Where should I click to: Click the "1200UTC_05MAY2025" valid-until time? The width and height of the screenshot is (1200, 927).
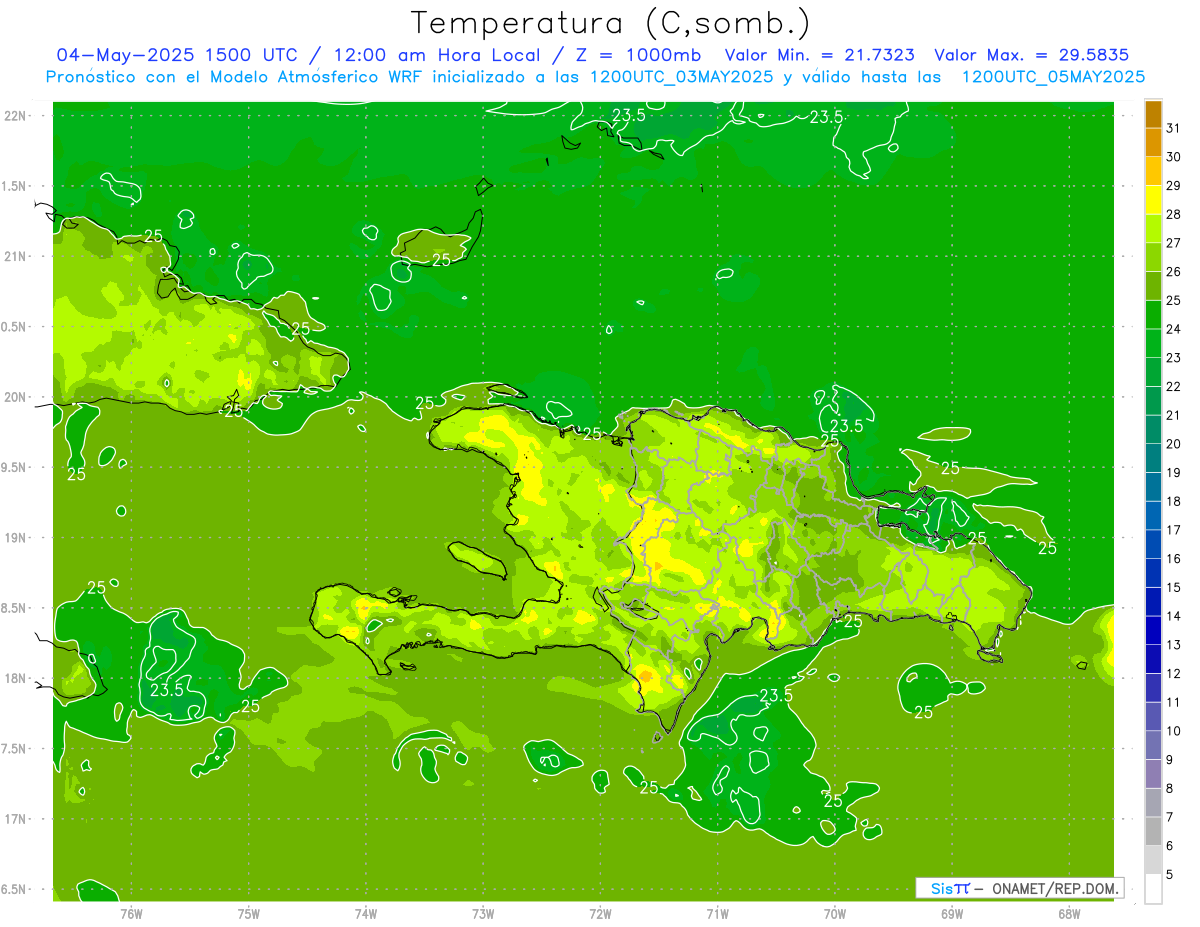click(x=1053, y=77)
